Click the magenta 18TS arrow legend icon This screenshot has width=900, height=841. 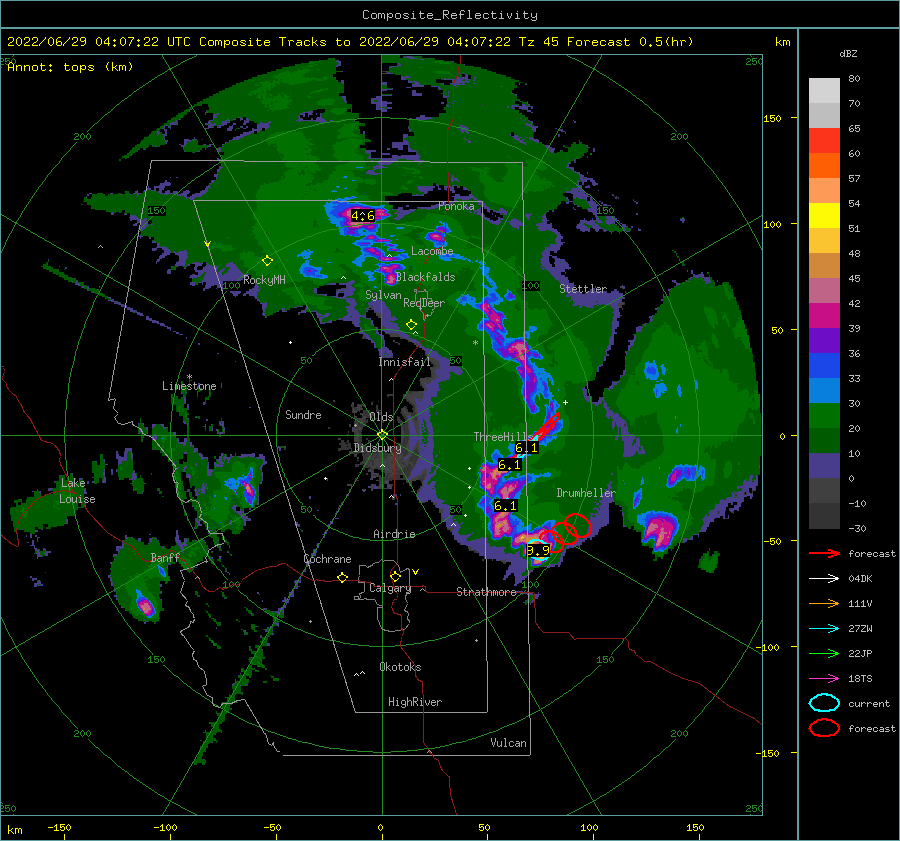[824, 679]
